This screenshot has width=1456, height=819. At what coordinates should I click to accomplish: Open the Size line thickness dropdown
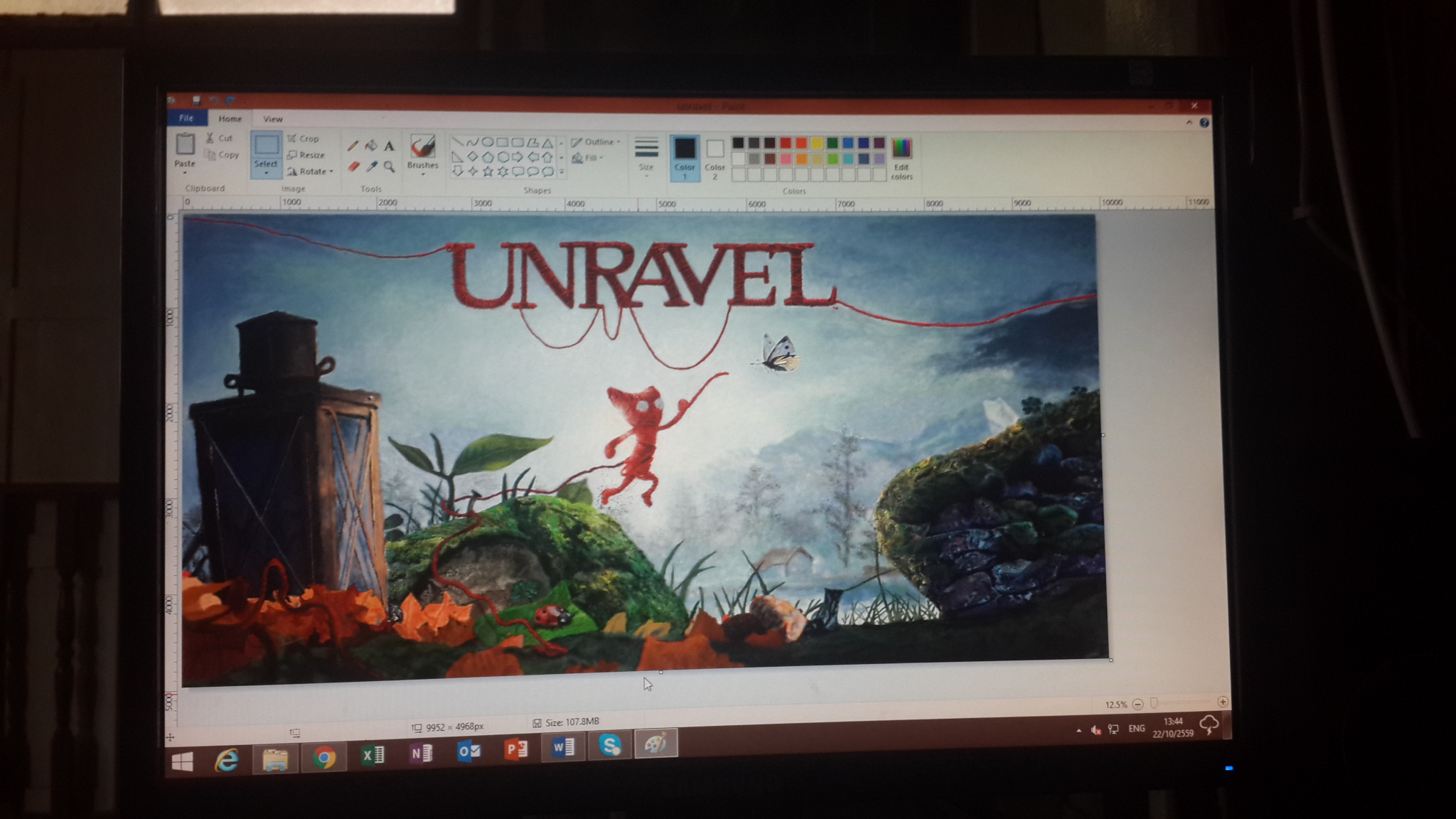click(646, 156)
